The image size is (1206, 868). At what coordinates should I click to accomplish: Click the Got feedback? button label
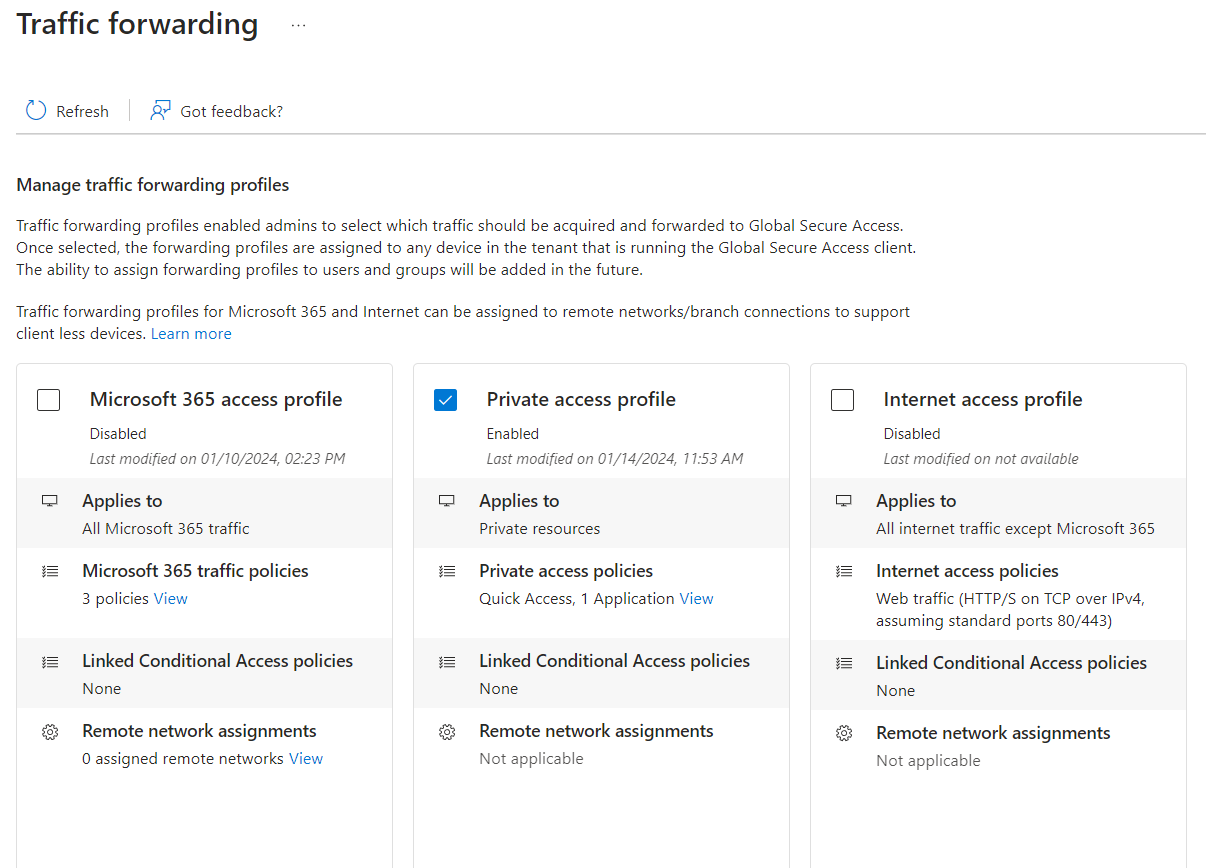[231, 111]
